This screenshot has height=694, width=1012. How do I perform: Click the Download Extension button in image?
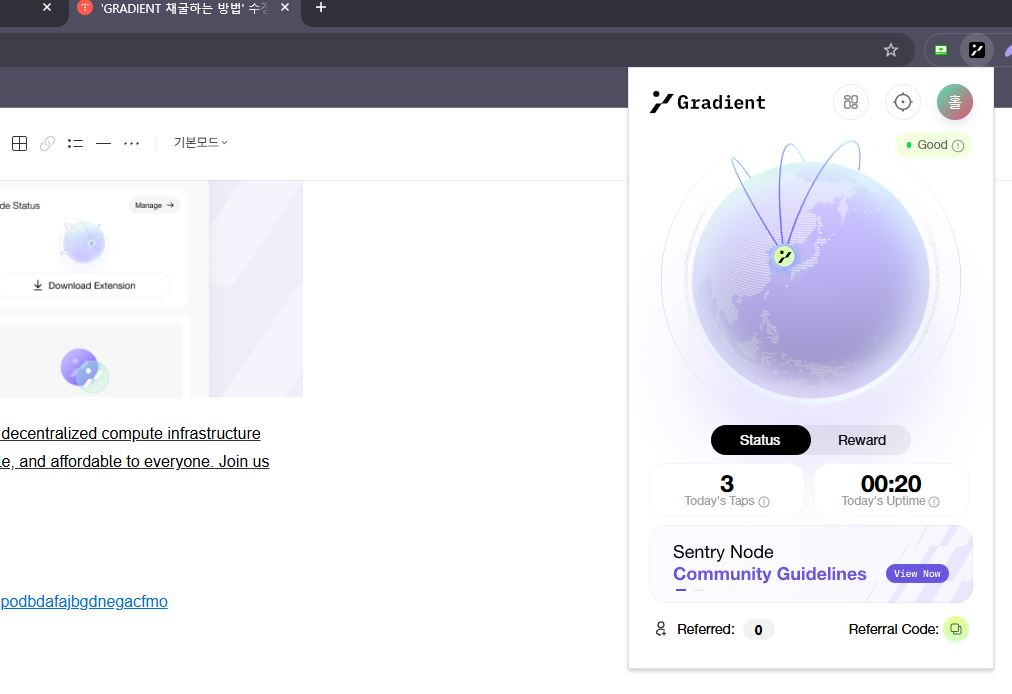click(x=85, y=285)
